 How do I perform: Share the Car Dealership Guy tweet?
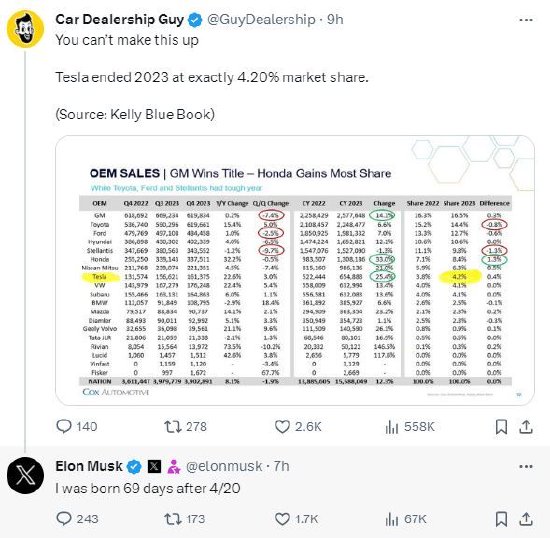tap(526, 426)
